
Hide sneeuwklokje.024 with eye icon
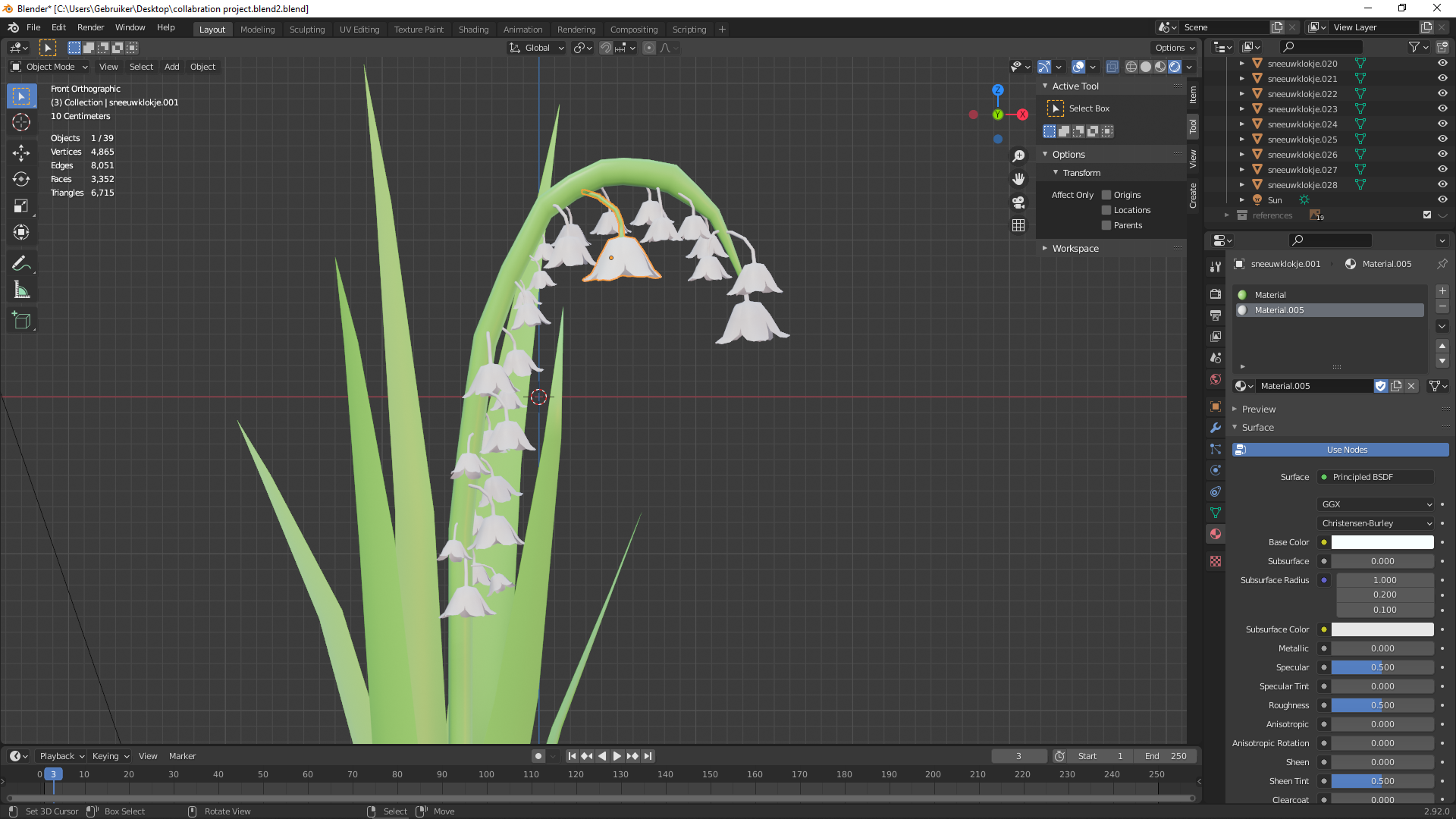[1442, 124]
